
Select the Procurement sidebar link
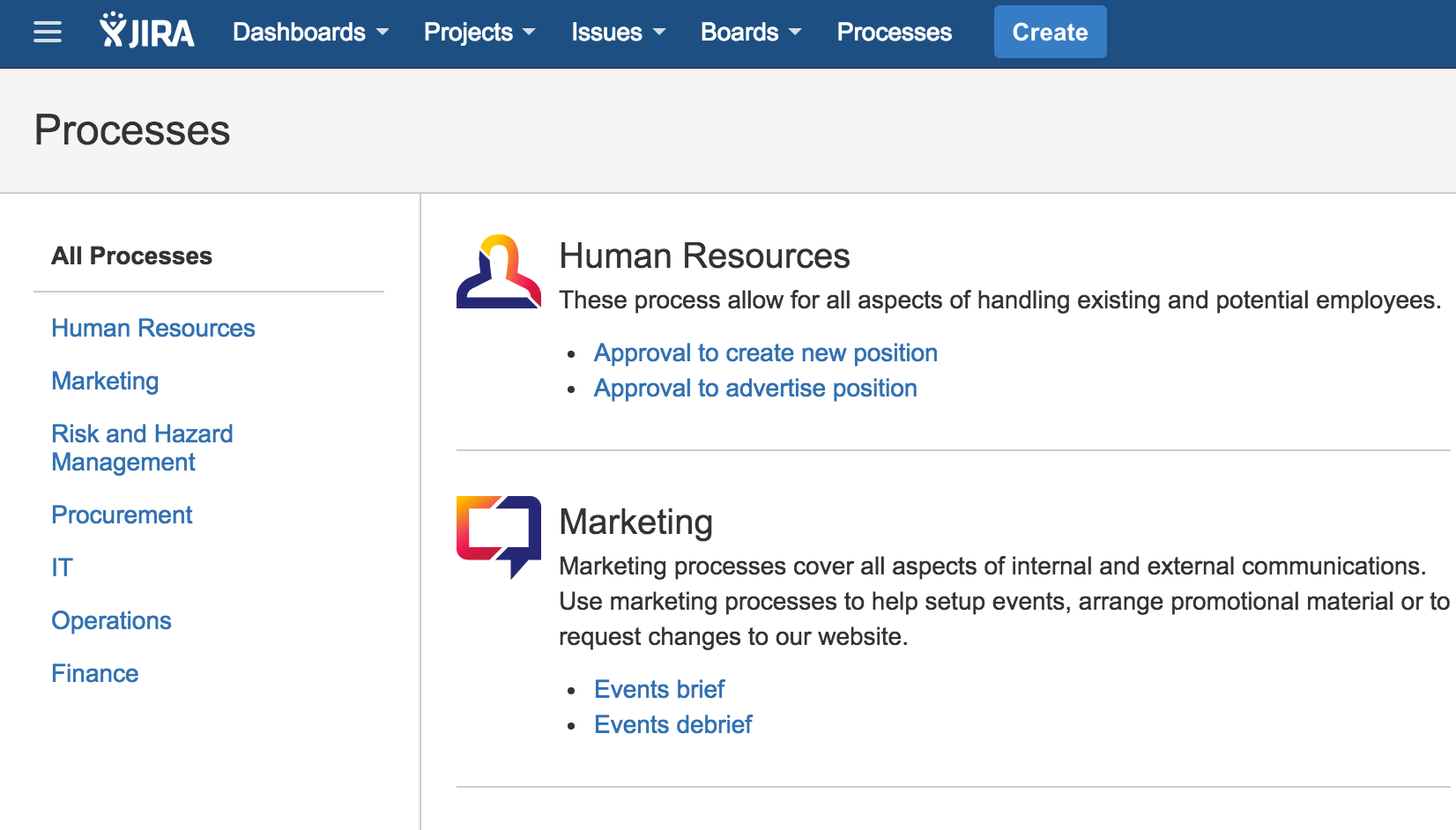[x=122, y=515]
